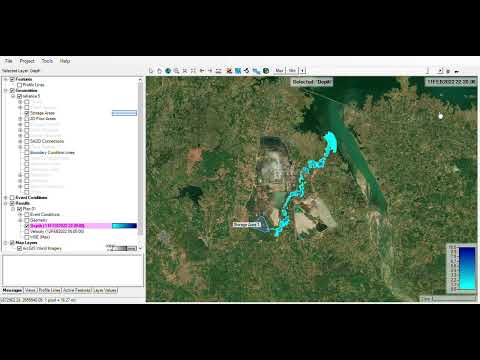Click the zoom-out tool icon
The height and width of the screenshot is (360, 480).
point(185,71)
